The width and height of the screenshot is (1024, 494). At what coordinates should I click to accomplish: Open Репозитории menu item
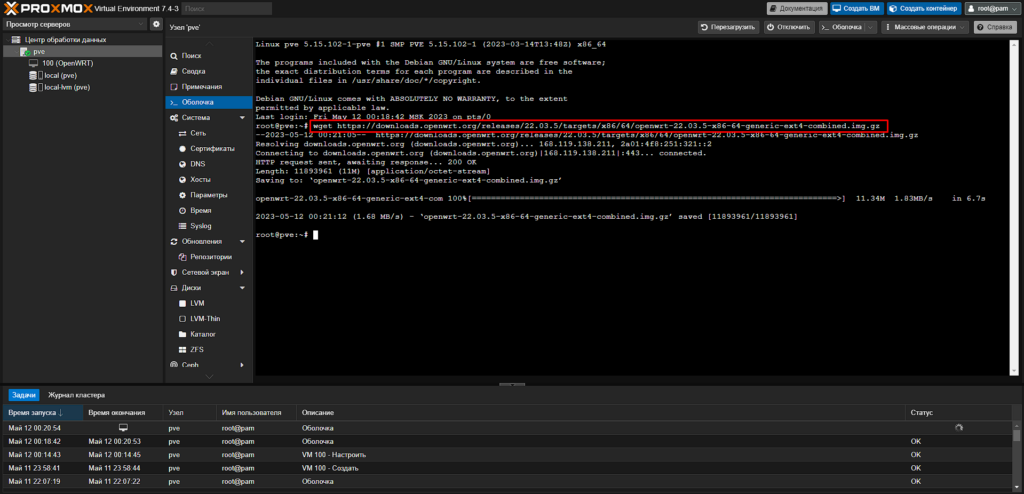pos(211,257)
